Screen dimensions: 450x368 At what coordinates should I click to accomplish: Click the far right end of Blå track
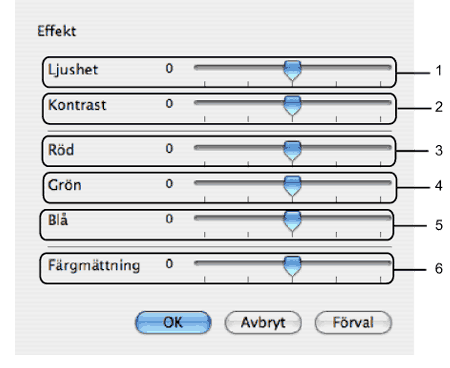(x=388, y=218)
